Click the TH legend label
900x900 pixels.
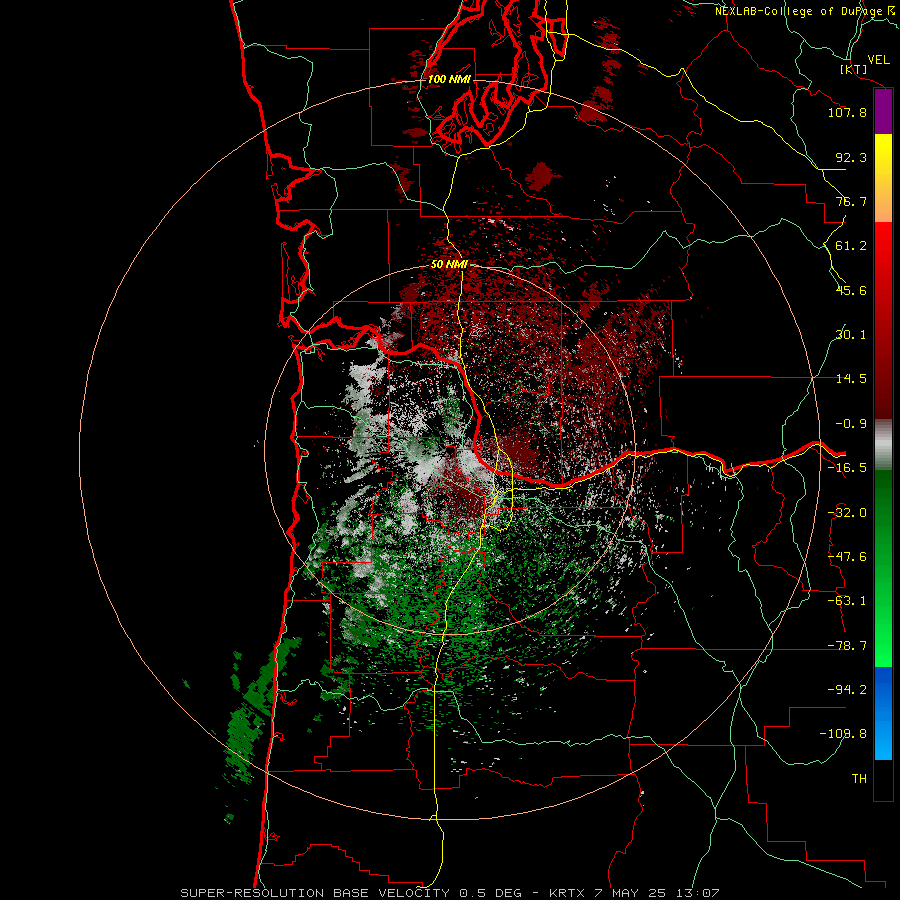pos(859,778)
